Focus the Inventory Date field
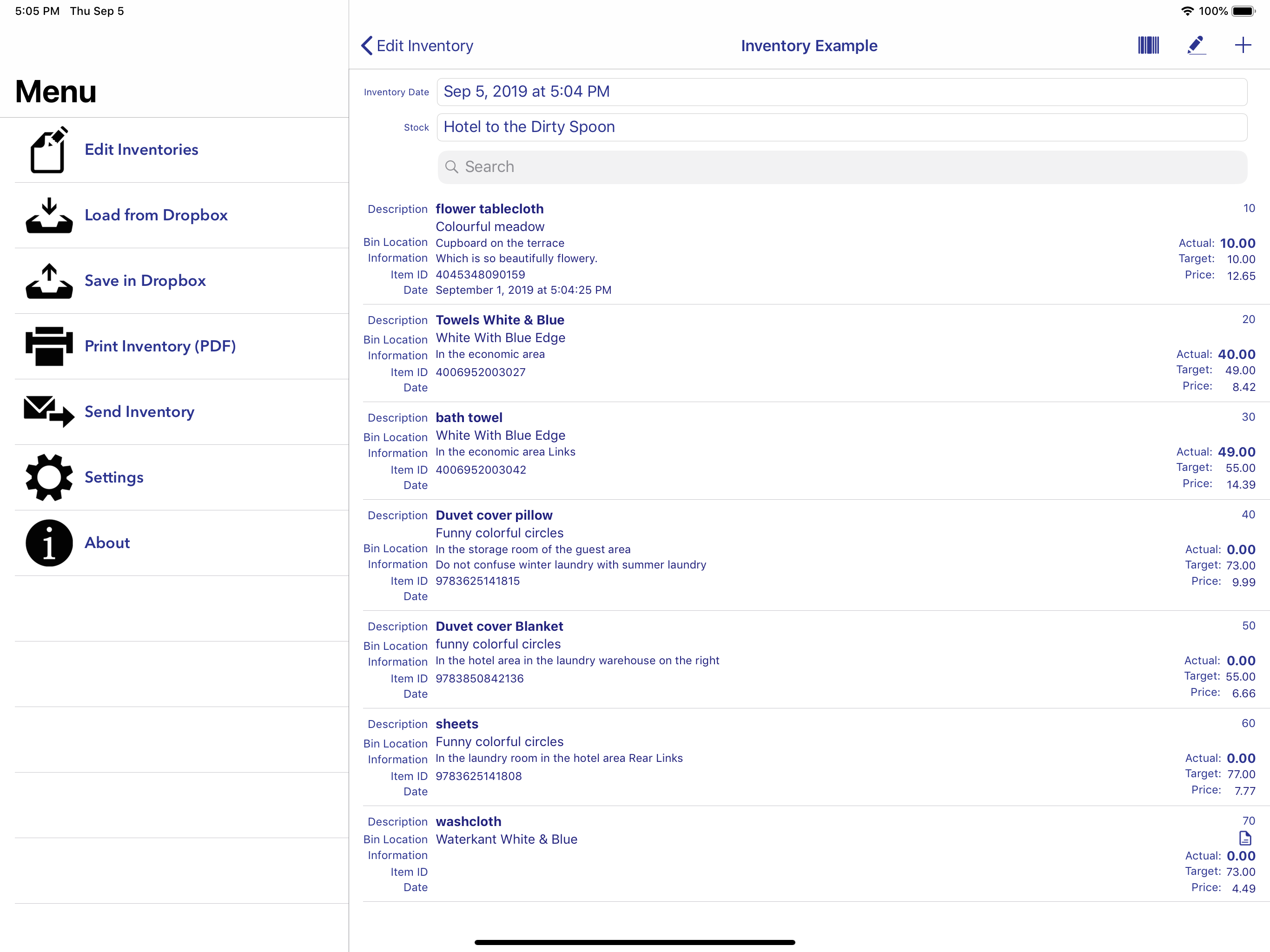The height and width of the screenshot is (952, 1270). 842,92
